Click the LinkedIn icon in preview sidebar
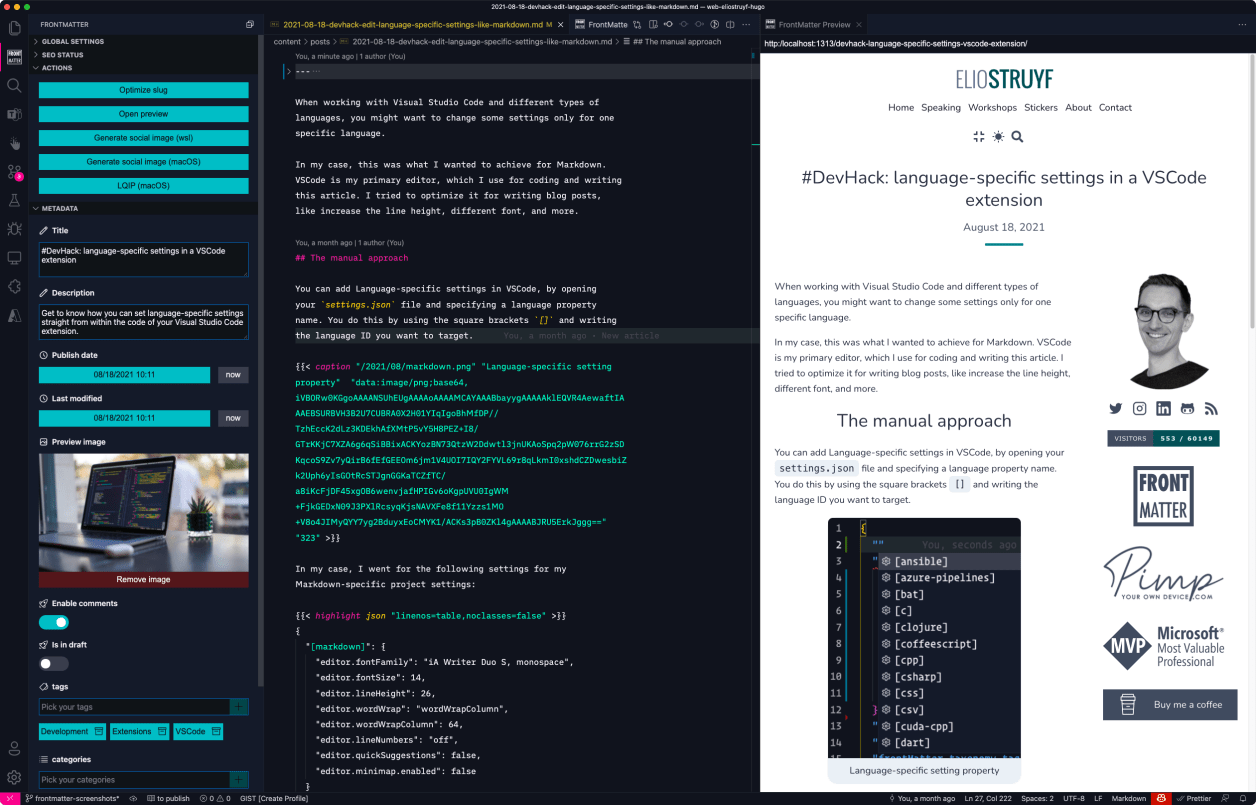 point(1163,408)
